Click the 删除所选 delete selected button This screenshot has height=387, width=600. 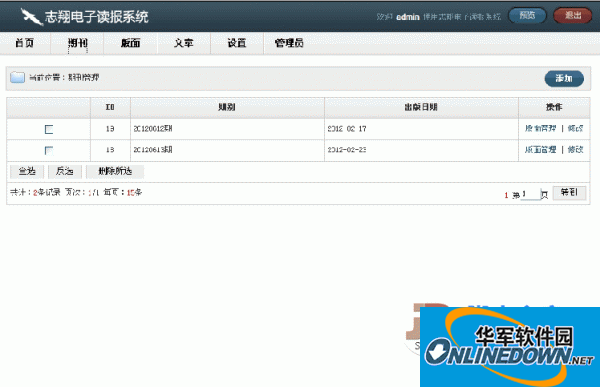click(115, 171)
